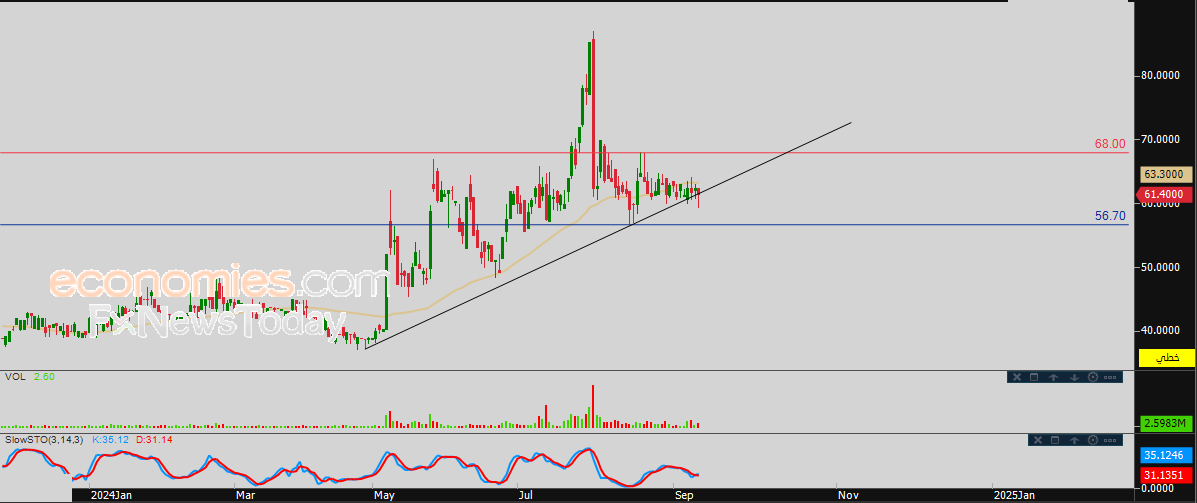1197x503 pixels.
Task: Click the K:35.12 stochastic reading
Action: [111, 440]
